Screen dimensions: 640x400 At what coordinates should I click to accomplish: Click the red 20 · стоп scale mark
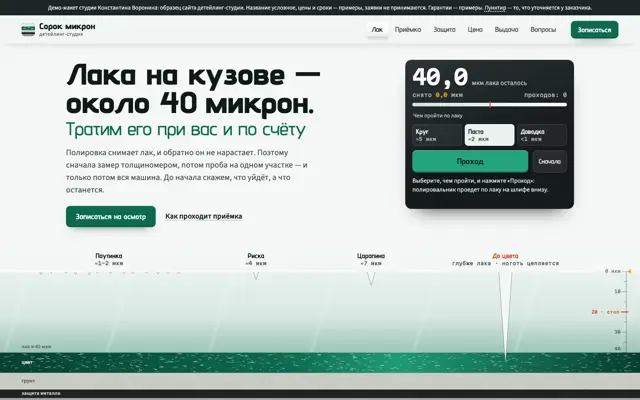pyautogui.click(x=605, y=312)
